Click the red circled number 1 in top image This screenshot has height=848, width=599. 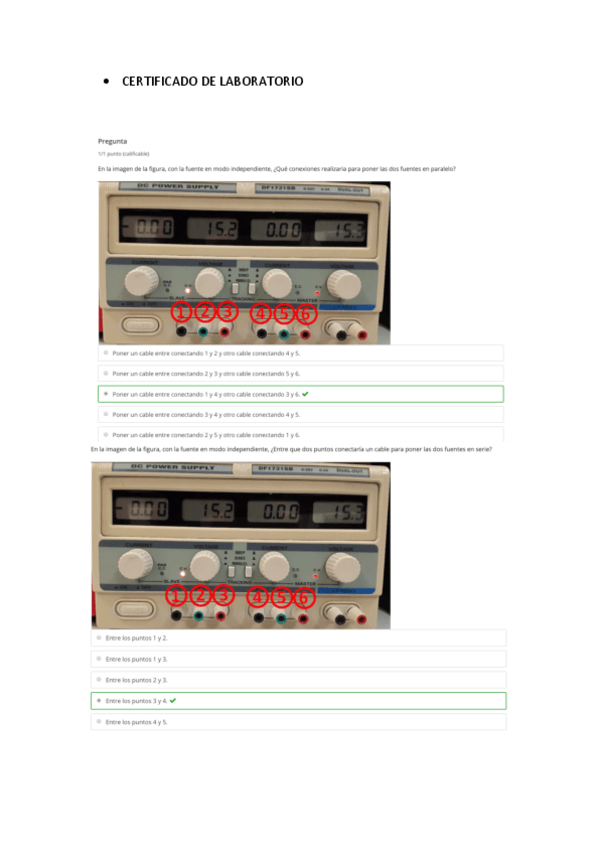tap(182, 313)
